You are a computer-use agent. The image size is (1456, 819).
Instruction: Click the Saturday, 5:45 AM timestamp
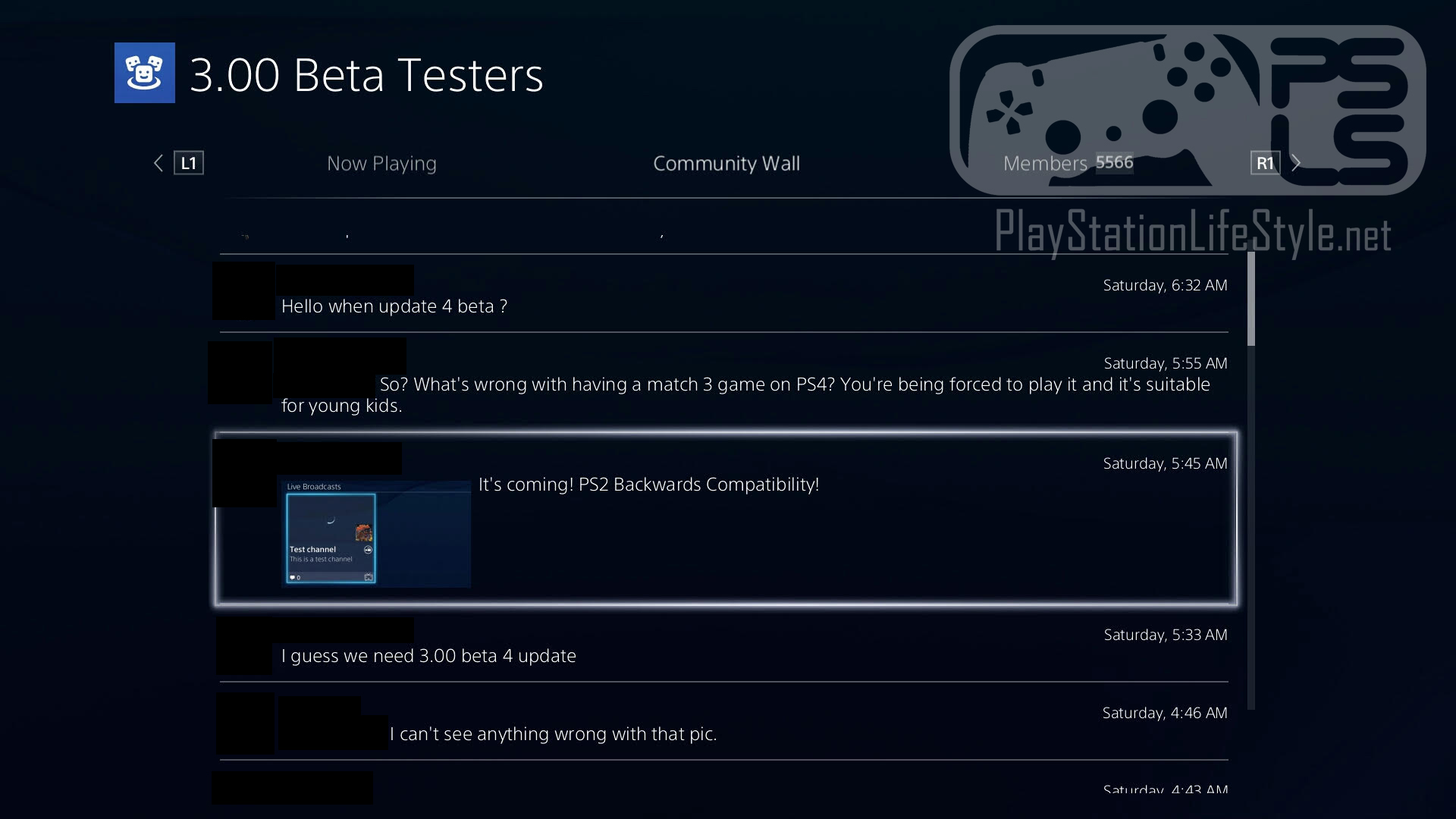1165,463
